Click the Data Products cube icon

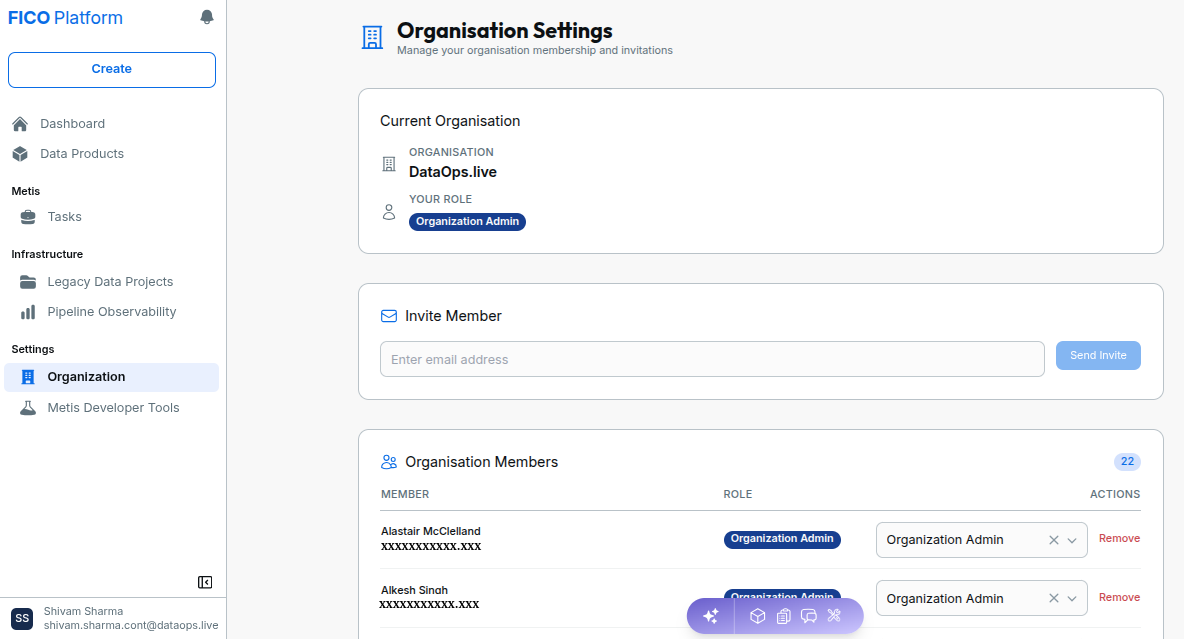[20, 154]
